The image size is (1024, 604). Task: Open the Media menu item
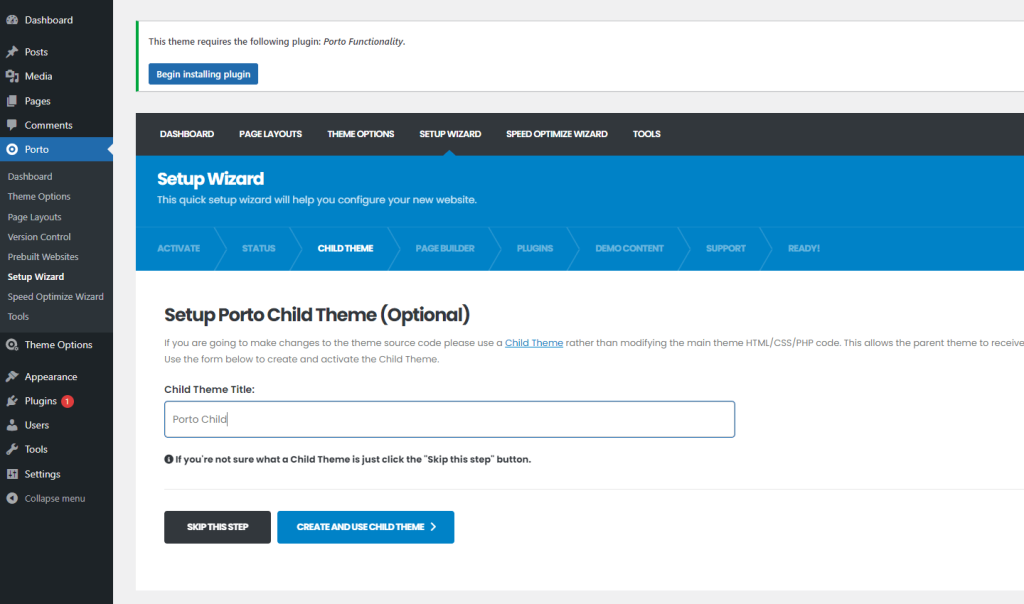(56, 76)
